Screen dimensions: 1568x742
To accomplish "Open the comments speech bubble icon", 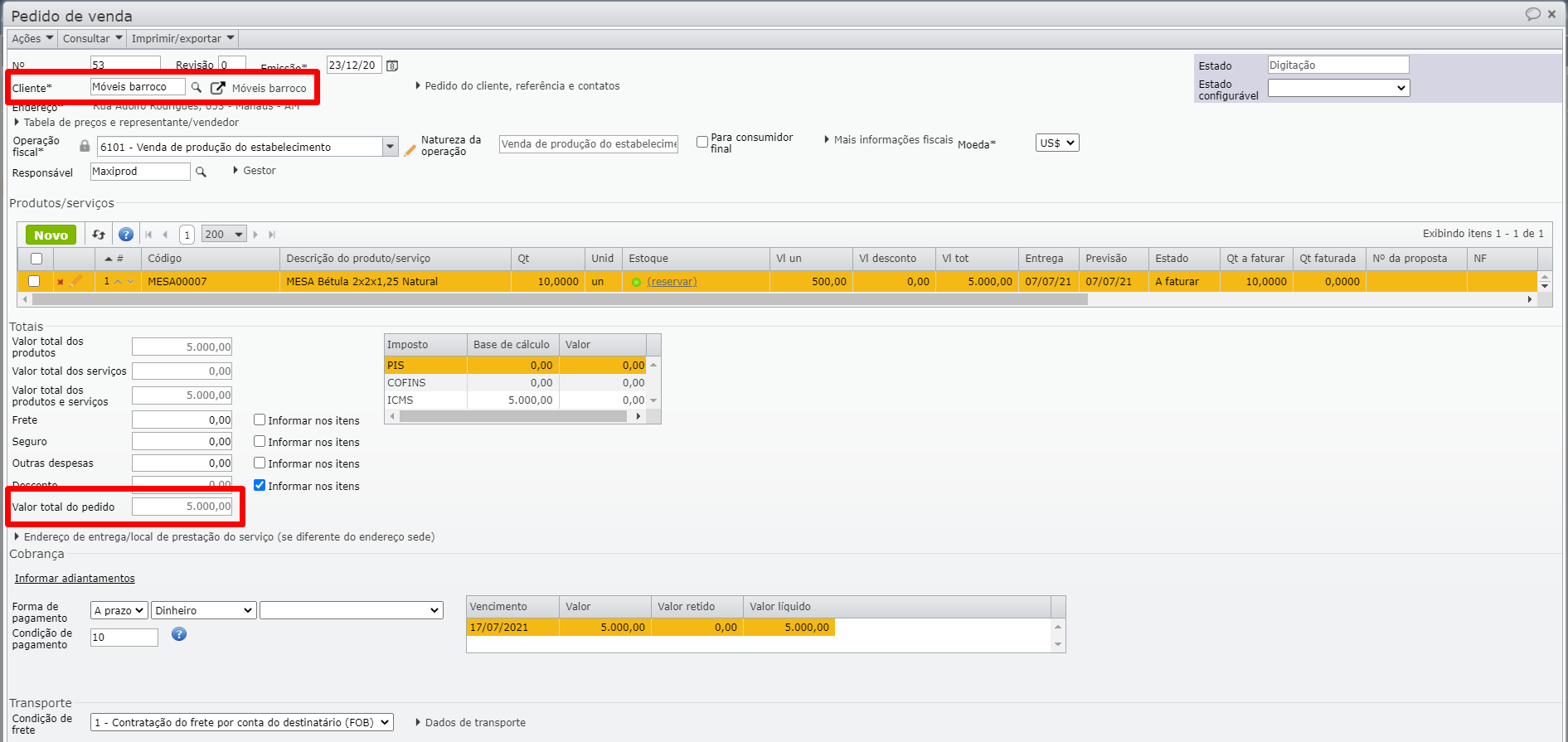I will [x=1533, y=14].
